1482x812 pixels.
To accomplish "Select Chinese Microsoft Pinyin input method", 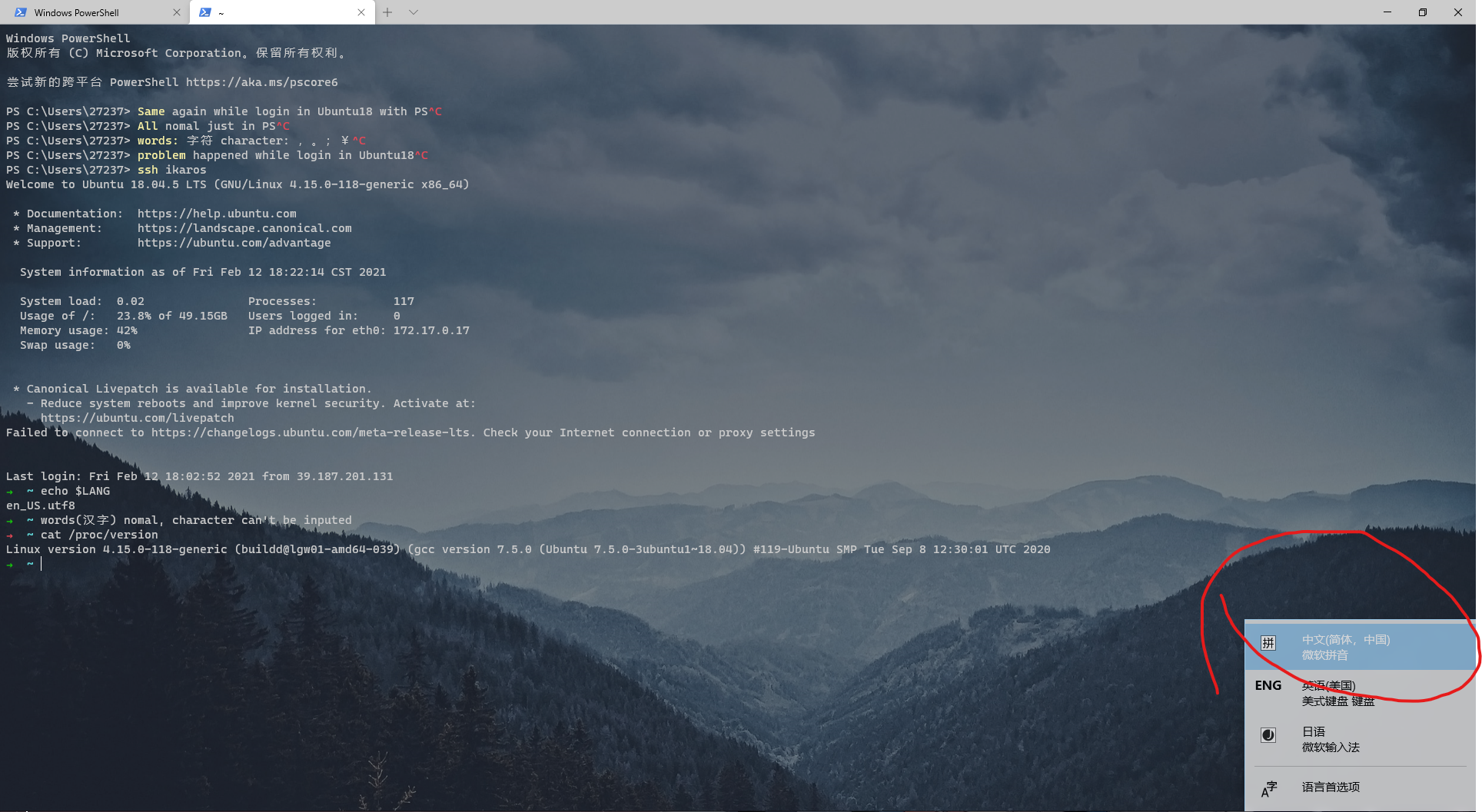I will pos(1360,647).
